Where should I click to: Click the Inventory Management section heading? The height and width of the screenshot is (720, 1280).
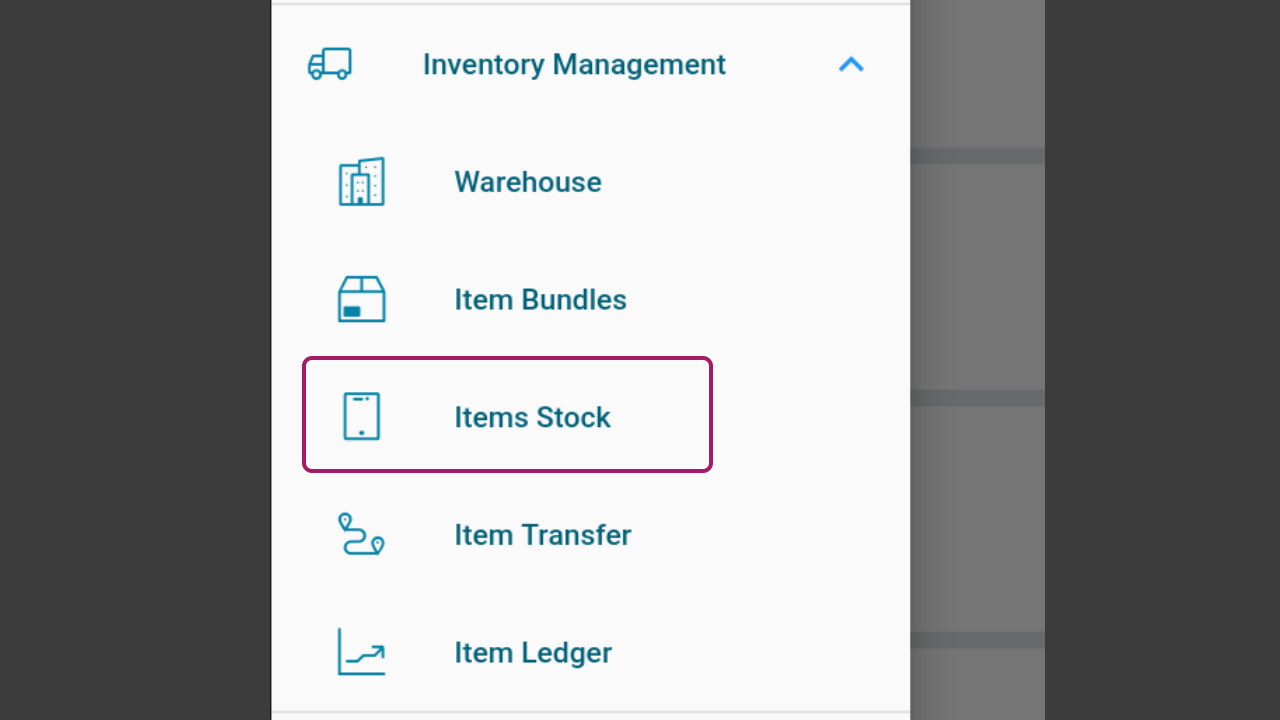click(x=574, y=64)
